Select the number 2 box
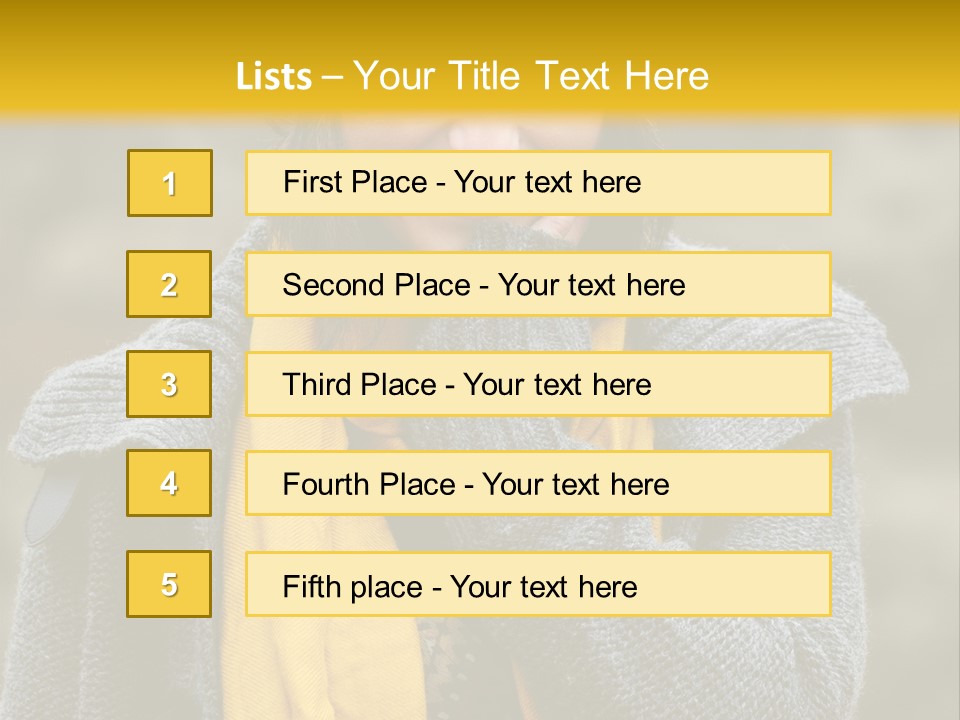Screen dimensions: 960x720 point(169,284)
